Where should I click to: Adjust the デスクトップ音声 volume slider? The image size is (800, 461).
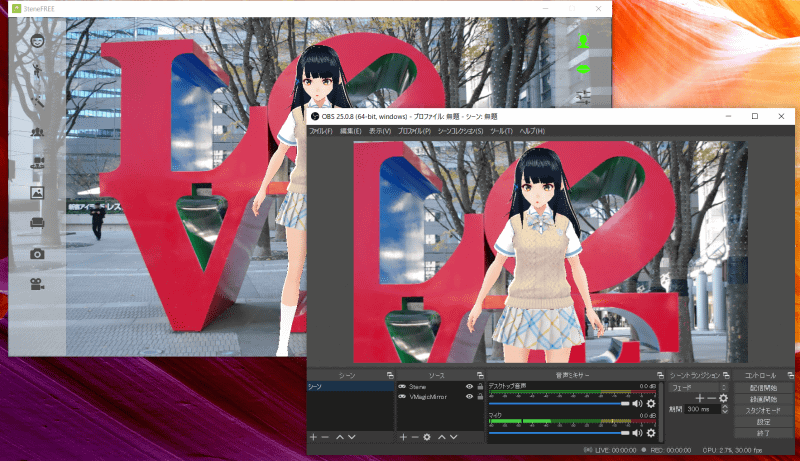pos(559,403)
